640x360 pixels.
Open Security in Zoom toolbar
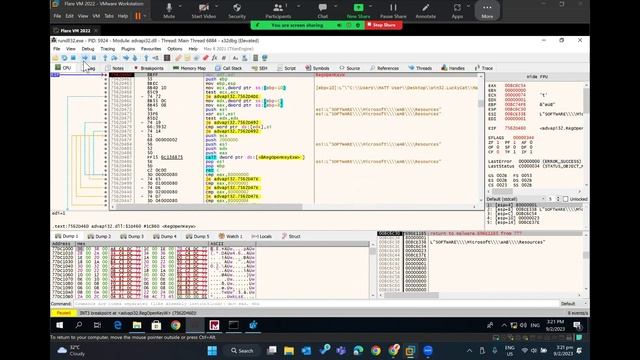(237, 11)
